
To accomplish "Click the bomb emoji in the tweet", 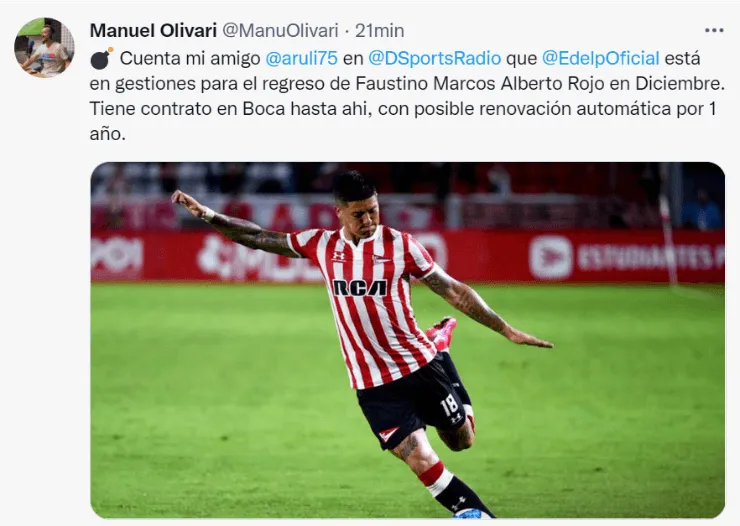I will click(x=101, y=58).
